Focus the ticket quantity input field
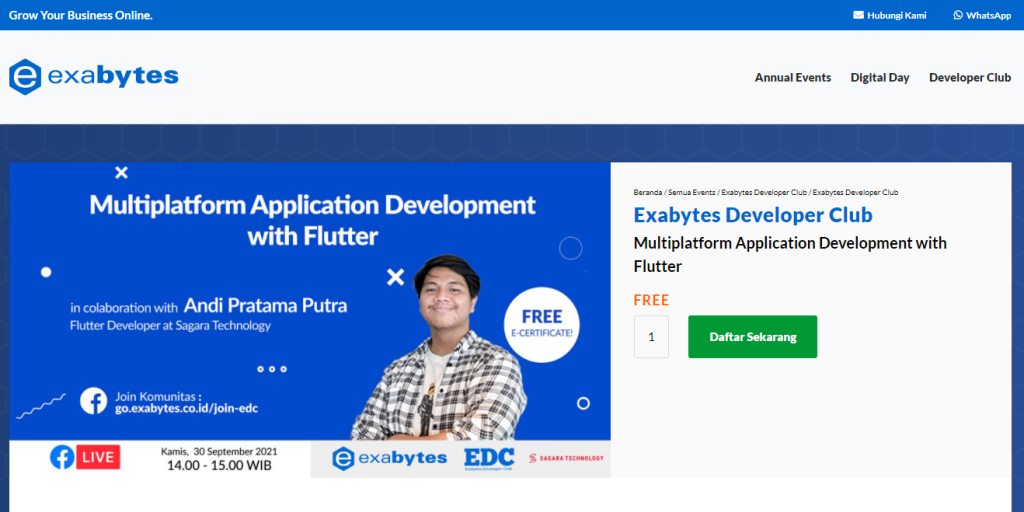The width and height of the screenshot is (1024, 512). [651, 337]
